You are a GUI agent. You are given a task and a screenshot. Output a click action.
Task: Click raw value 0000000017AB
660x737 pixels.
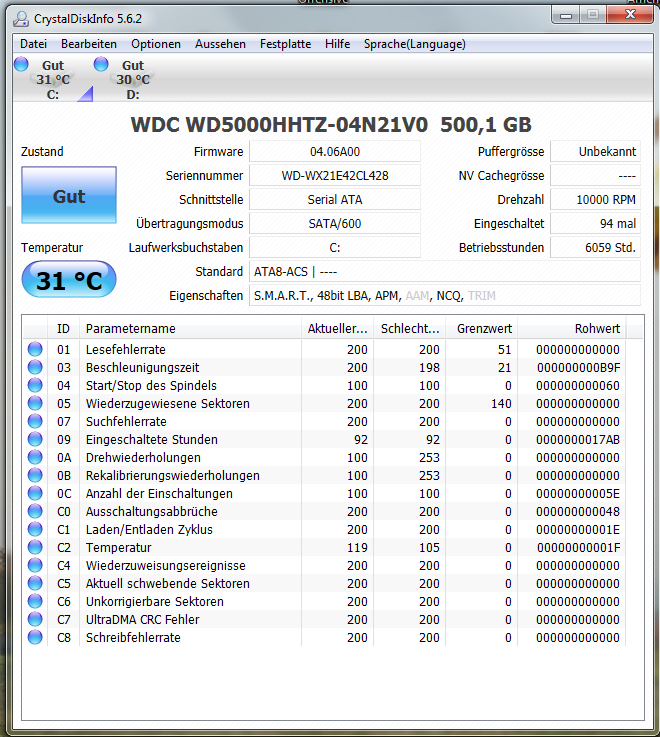tap(578, 439)
